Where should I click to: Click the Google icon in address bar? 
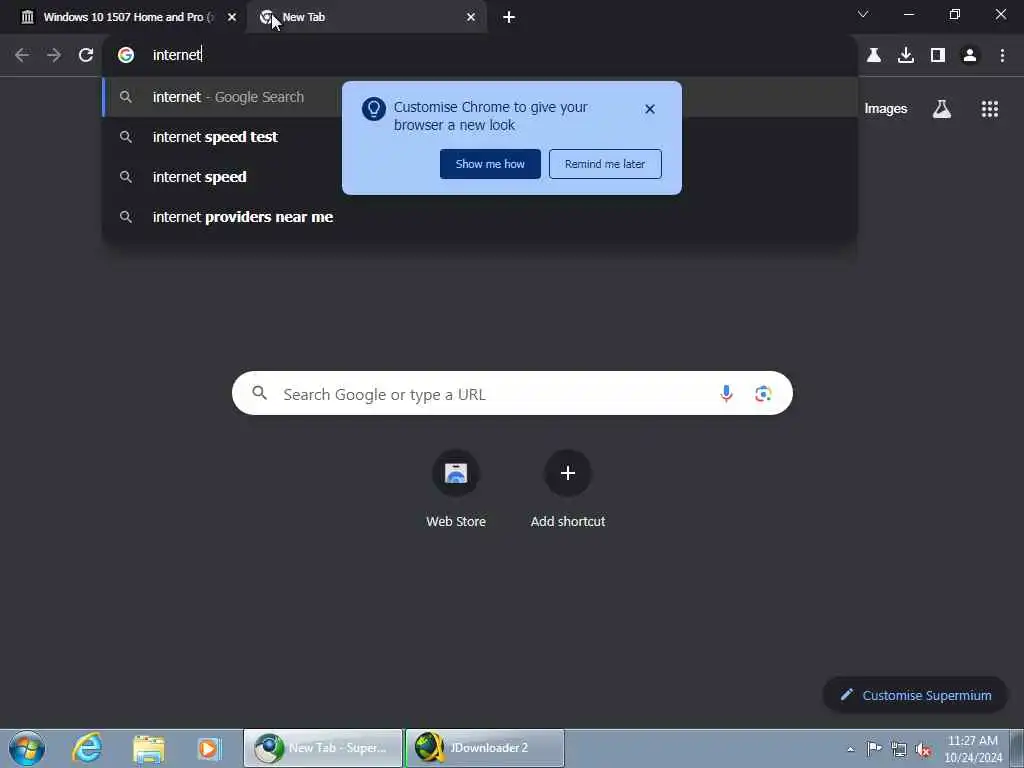pos(126,55)
